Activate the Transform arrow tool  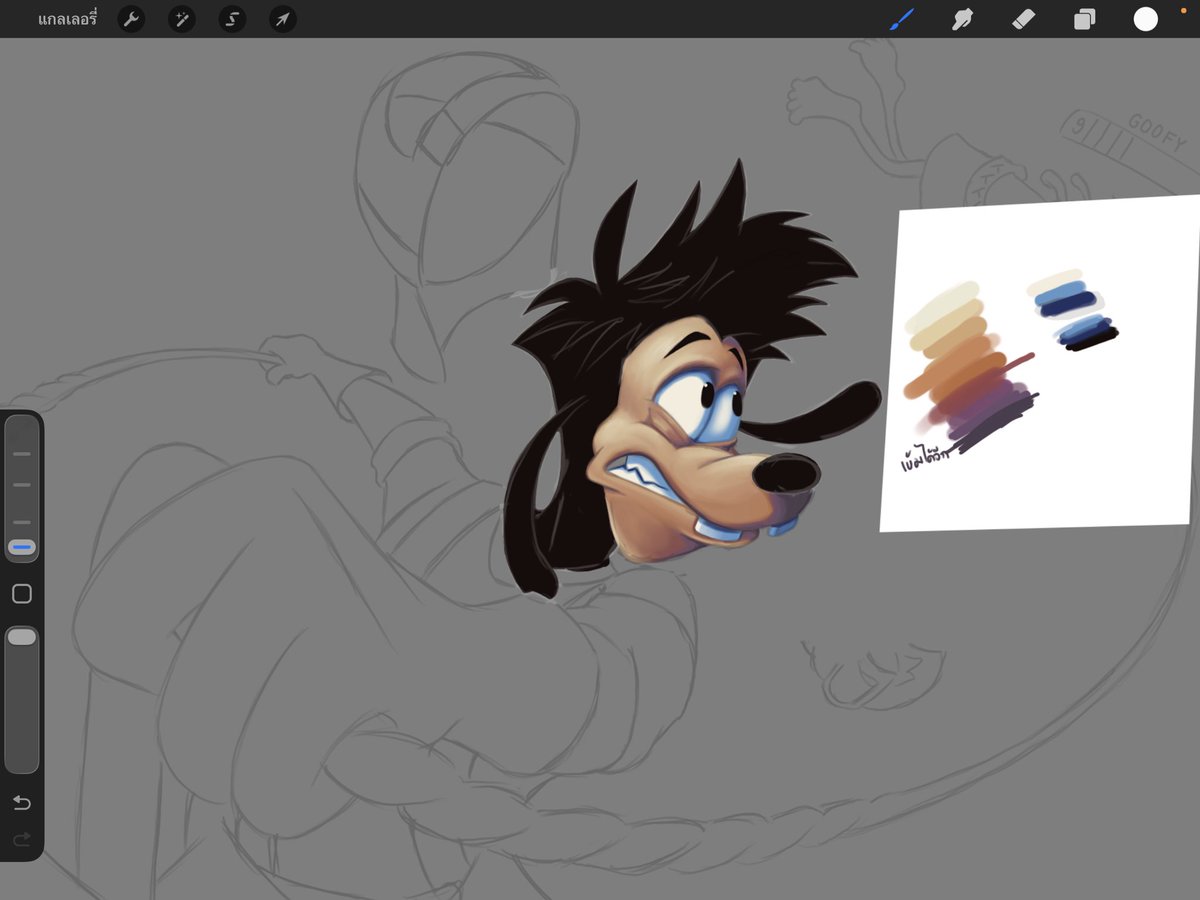(283, 19)
